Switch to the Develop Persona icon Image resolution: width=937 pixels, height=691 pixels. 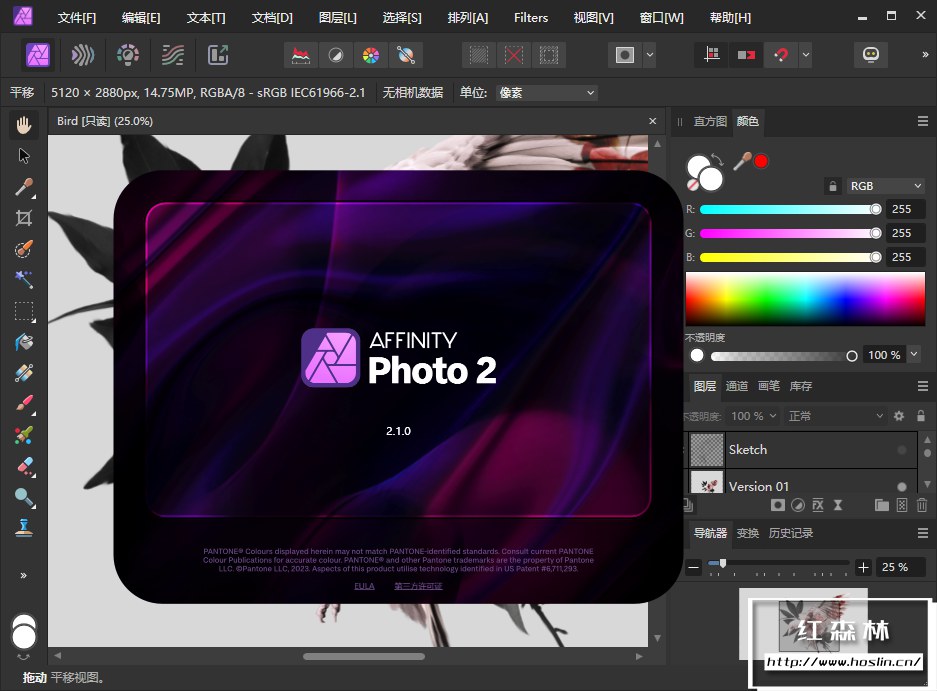[x=128, y=55]
